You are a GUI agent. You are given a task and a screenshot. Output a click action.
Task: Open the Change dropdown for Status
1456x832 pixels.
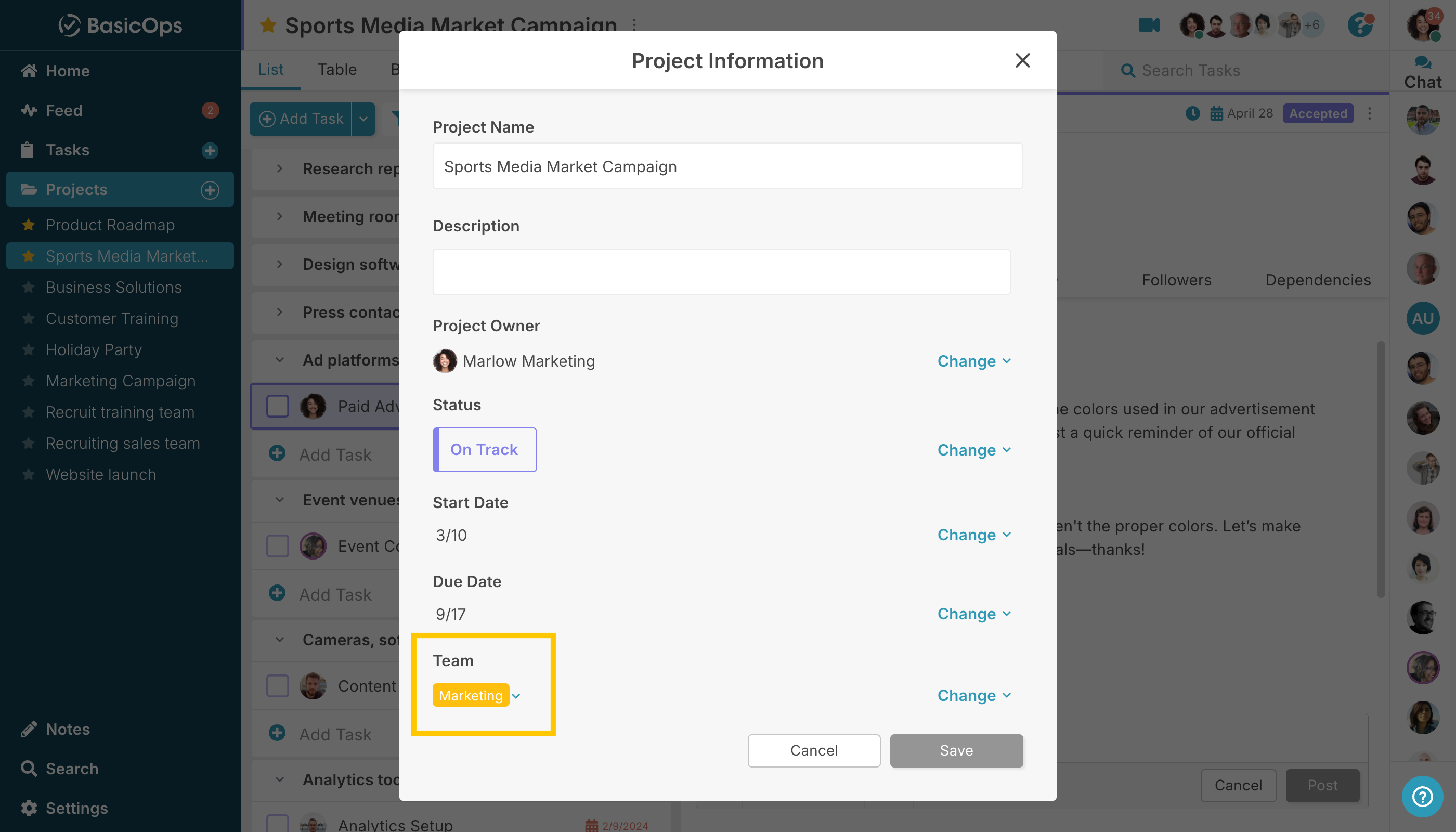point(974,450)
